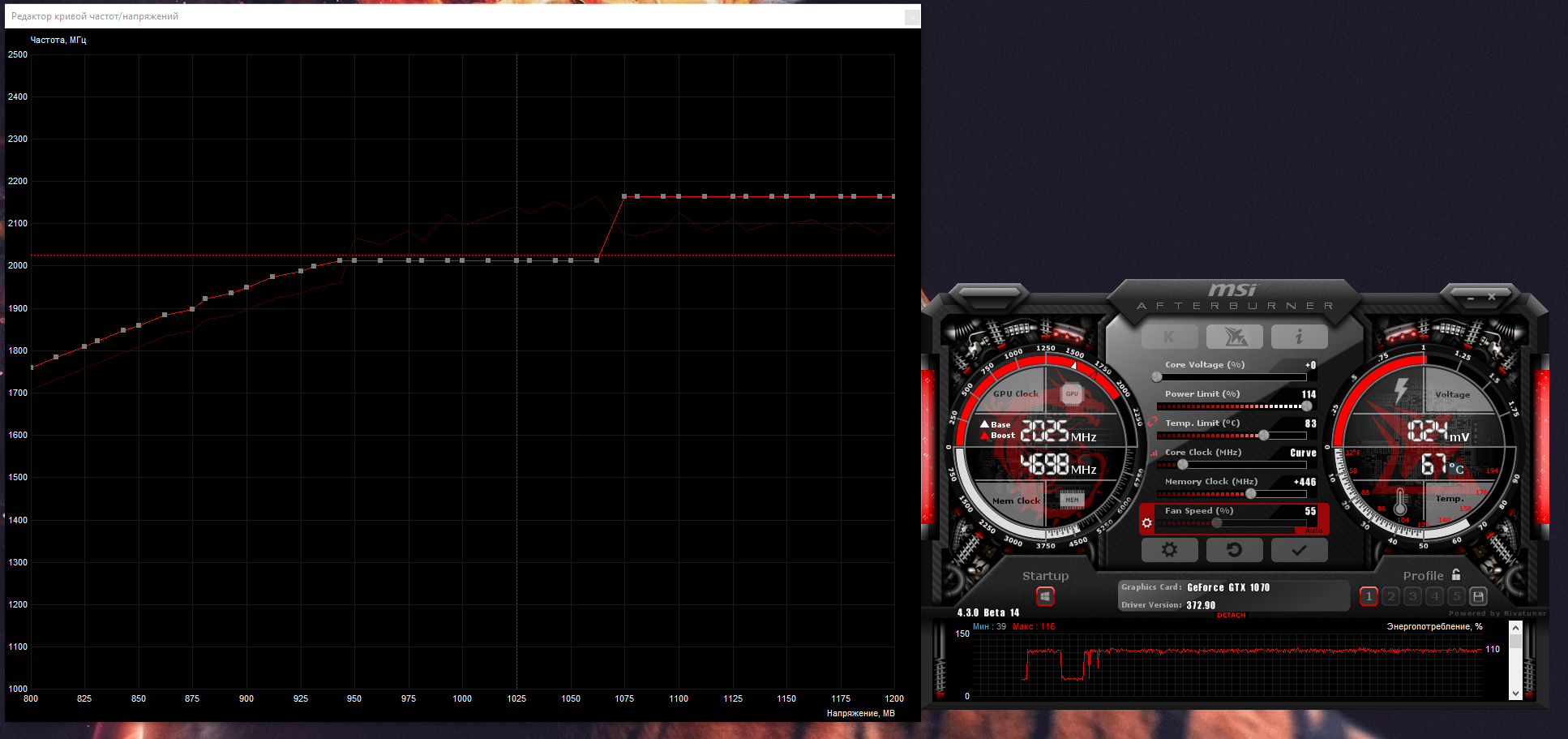Screen dimensions: 1568x739
Task: Click the '1024 mV' voltage readout
Action: click(1437, 431)
